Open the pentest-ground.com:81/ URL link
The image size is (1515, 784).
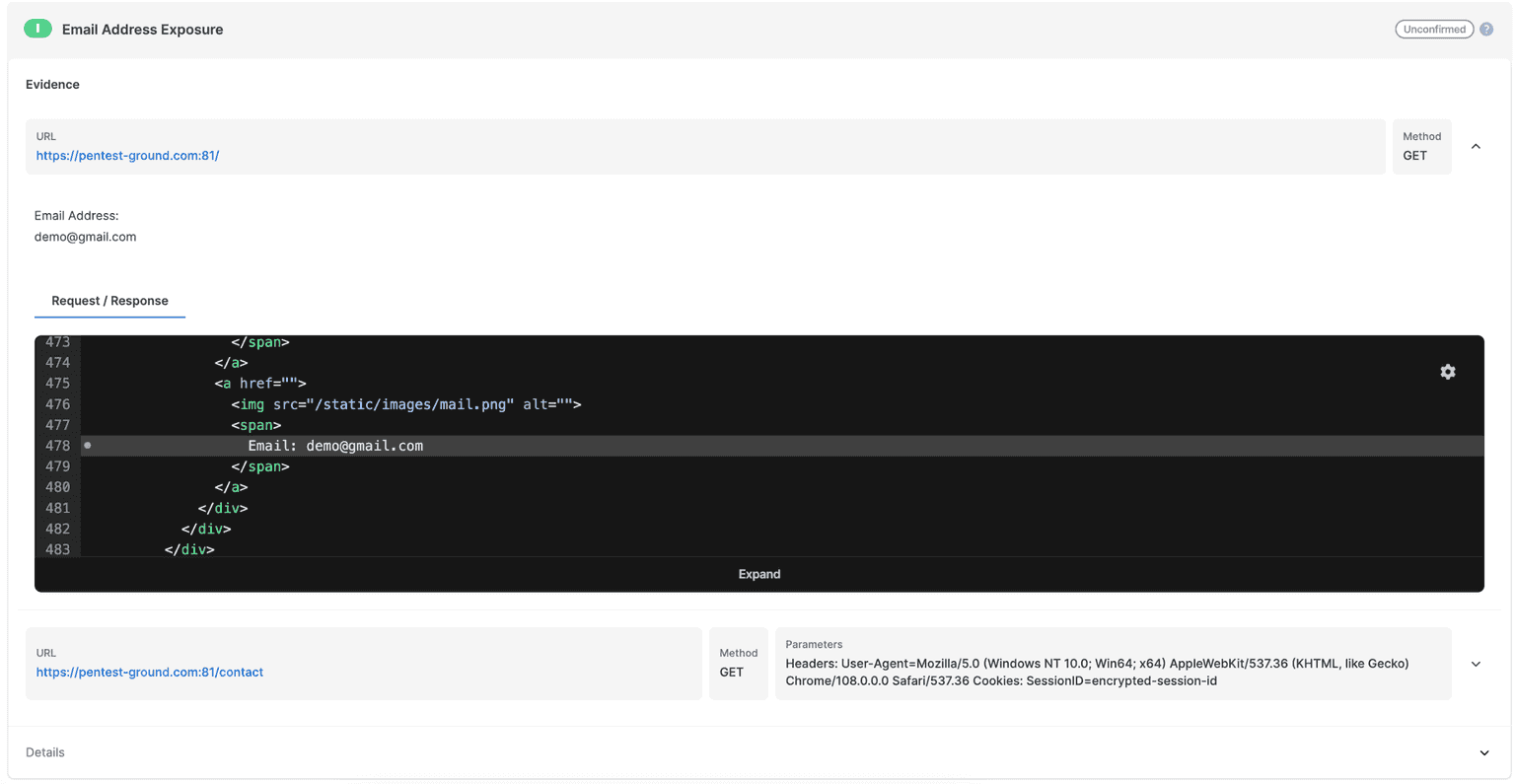point(127,156)
